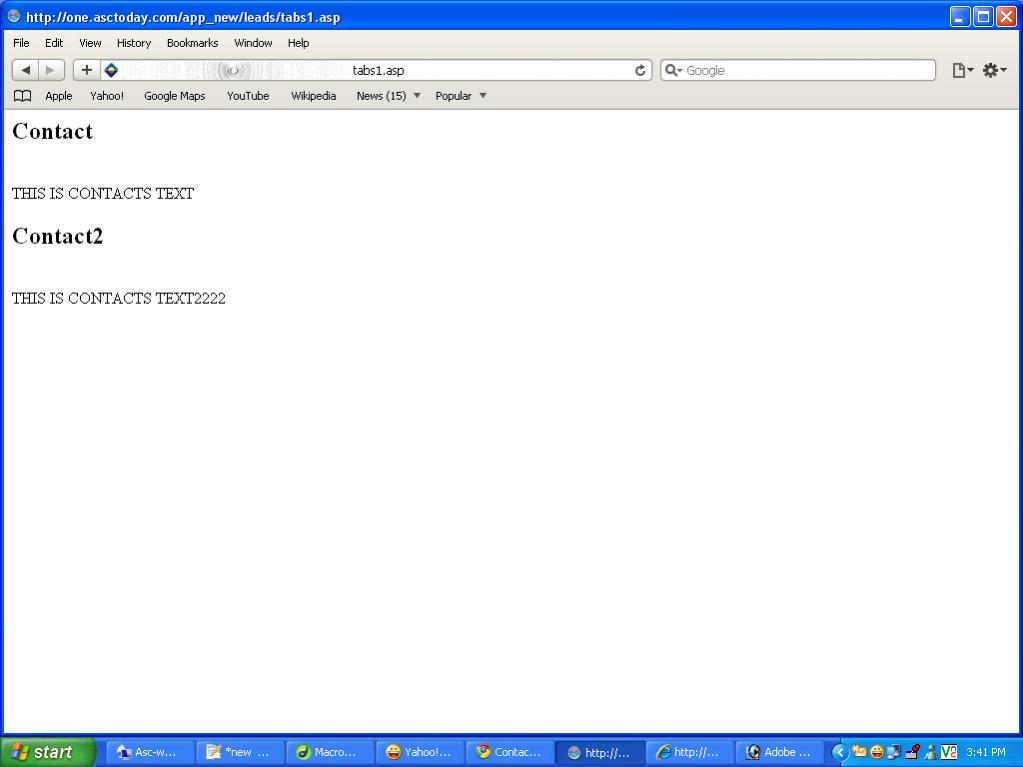Open the History menu

[x=134, y=43]
